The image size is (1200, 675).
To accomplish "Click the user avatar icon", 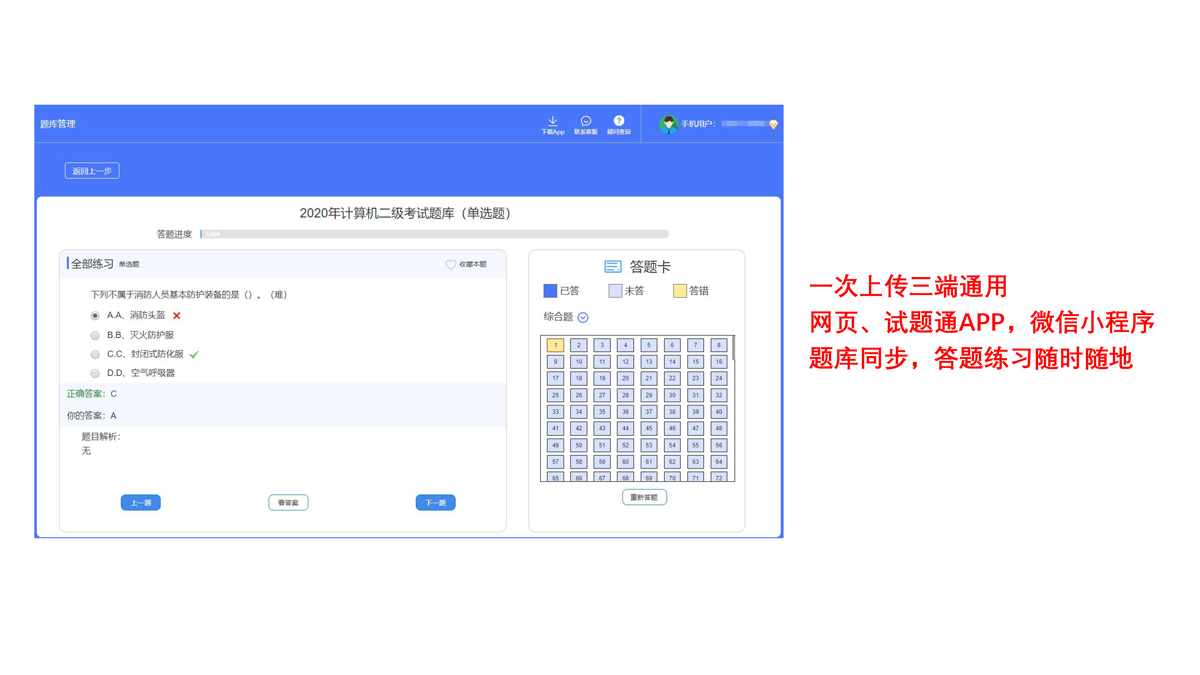I will click(x=668, y=124).
